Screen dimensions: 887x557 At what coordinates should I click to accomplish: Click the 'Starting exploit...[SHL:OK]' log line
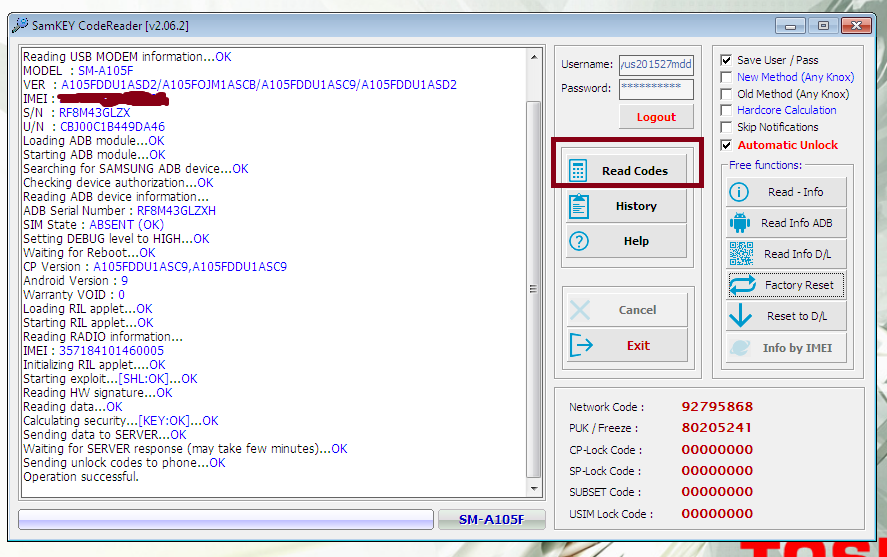pos(110,379)
